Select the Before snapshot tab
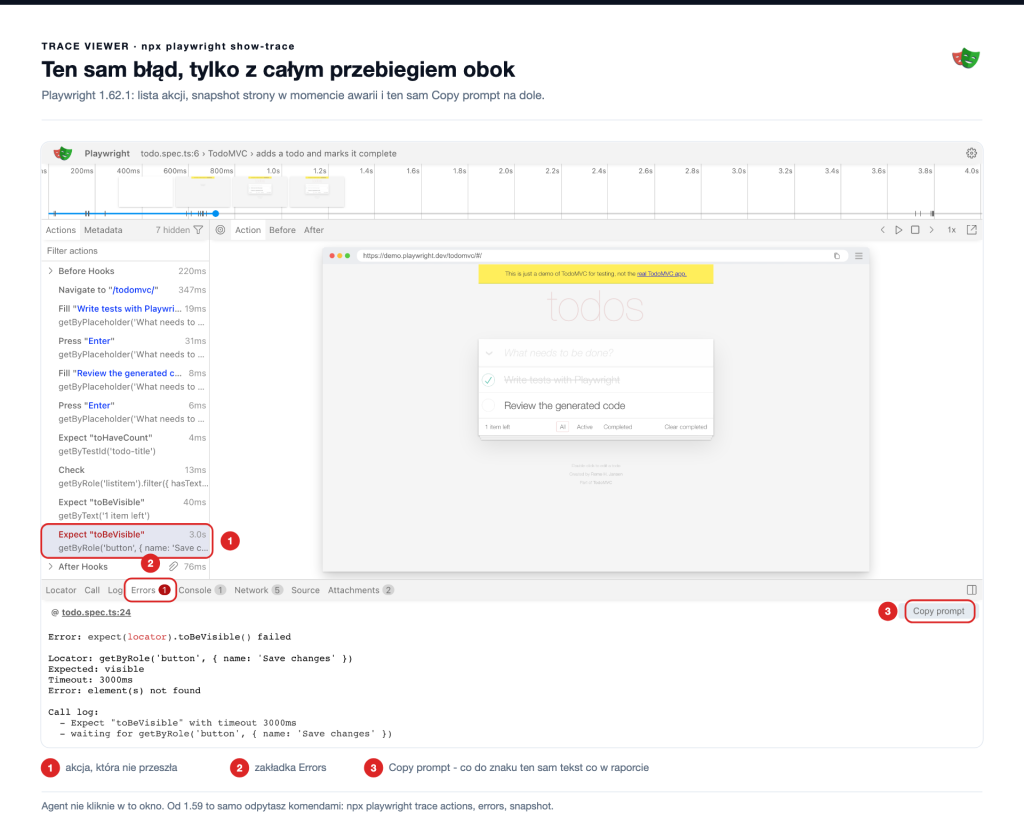This screenshot has height=827, width=1024. tap(282, 230)
